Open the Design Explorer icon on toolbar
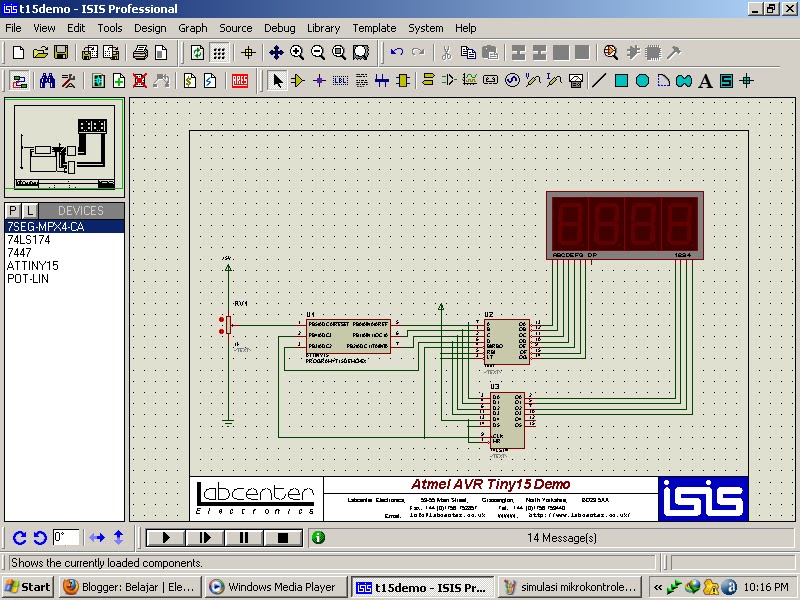 (x=610, y=52)
